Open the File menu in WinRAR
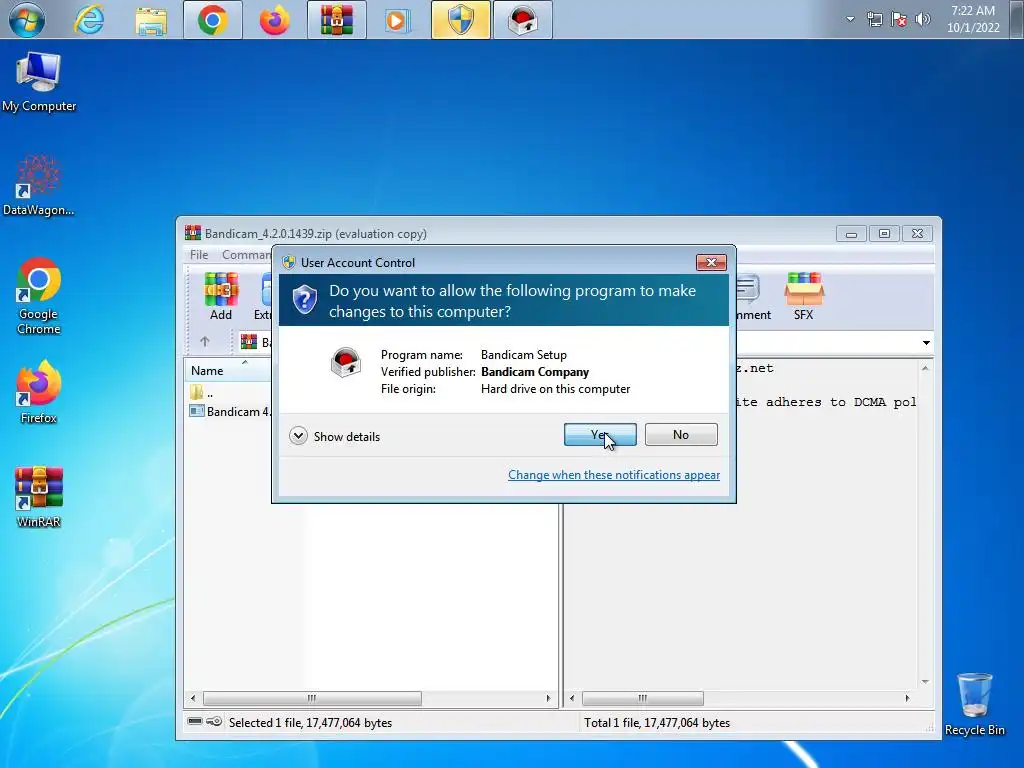 [x=199, y=255]
